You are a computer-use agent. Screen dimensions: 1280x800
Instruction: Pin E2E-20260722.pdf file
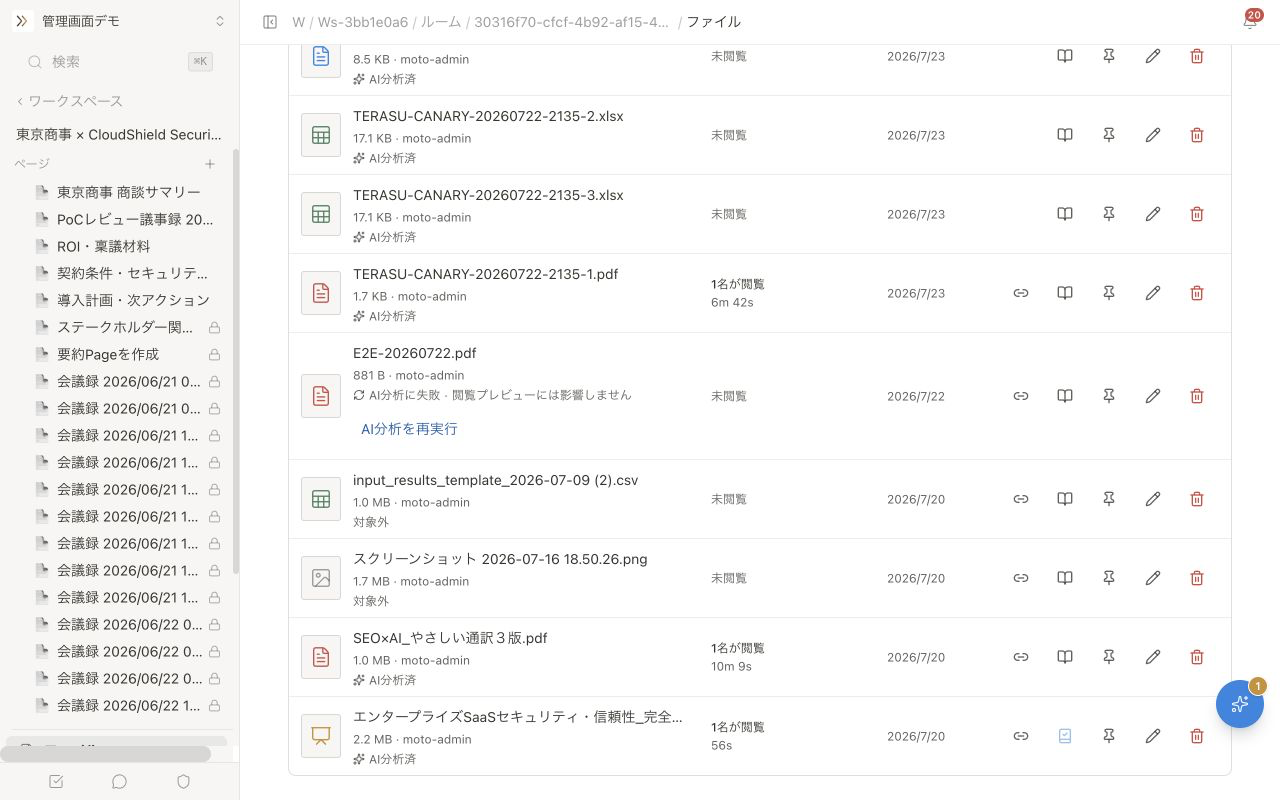click(1109, 396)
